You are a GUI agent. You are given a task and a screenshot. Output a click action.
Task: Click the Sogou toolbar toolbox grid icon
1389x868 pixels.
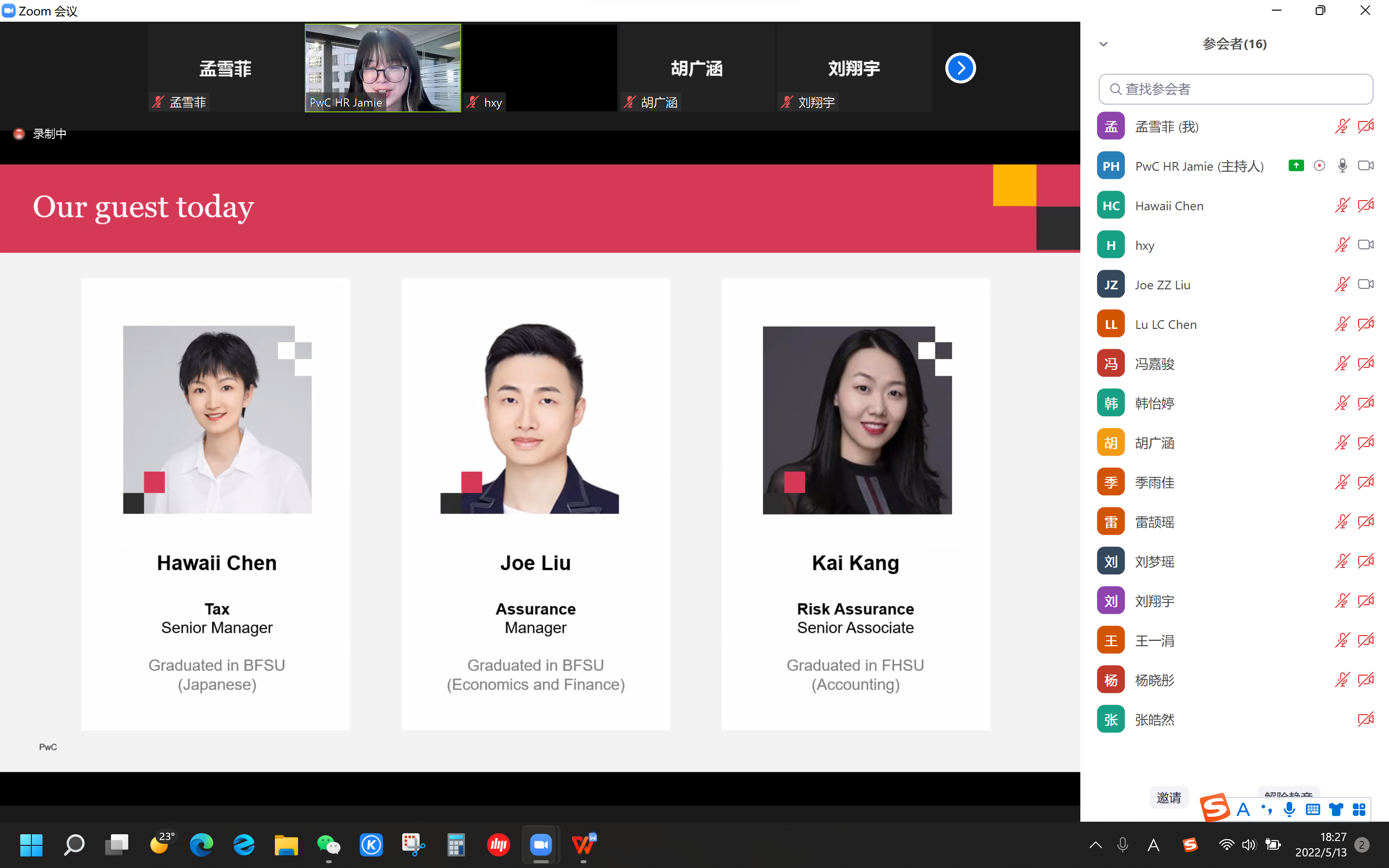[x=1359, y=810]
